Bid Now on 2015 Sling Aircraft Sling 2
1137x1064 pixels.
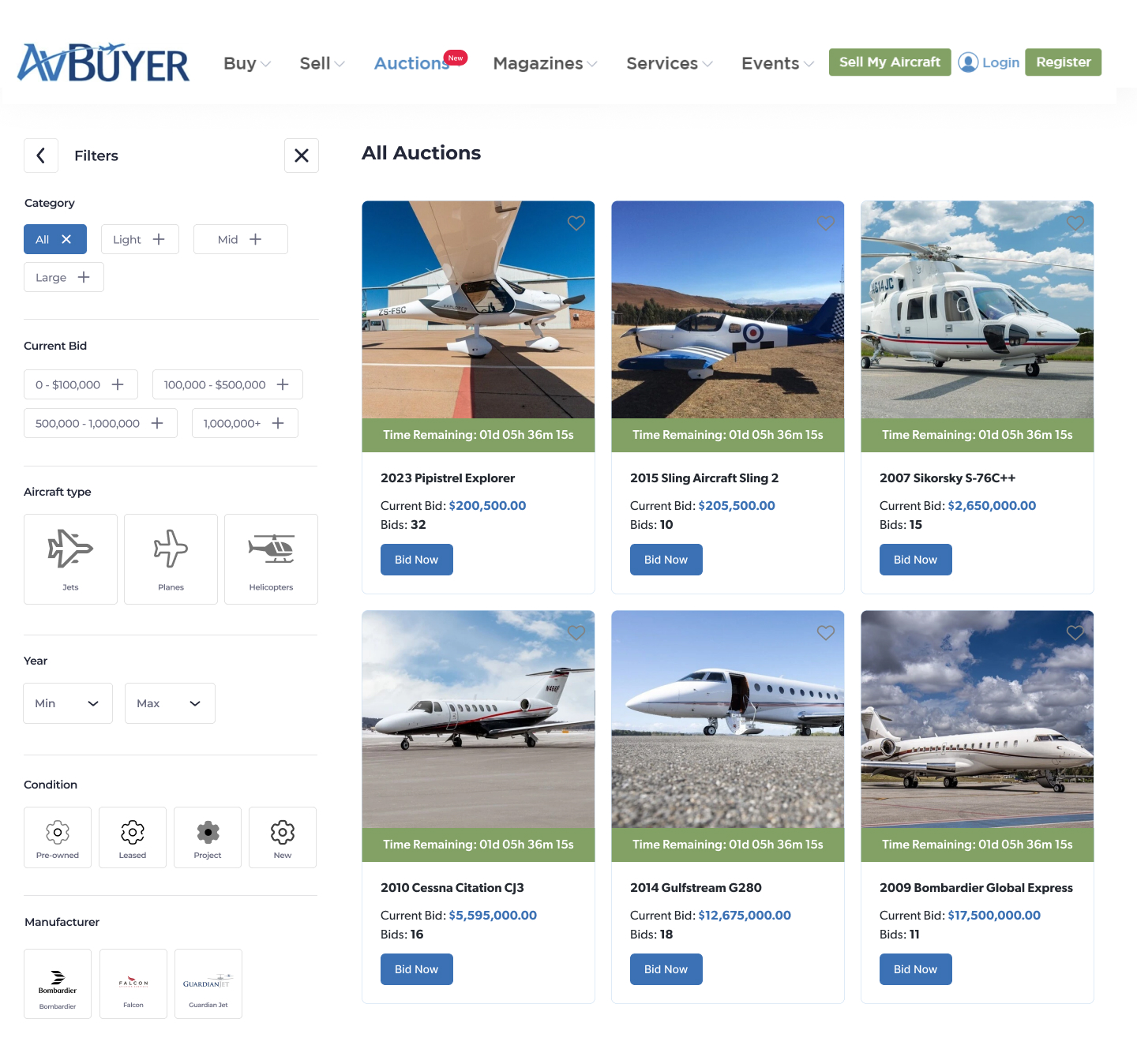point(666,560)
